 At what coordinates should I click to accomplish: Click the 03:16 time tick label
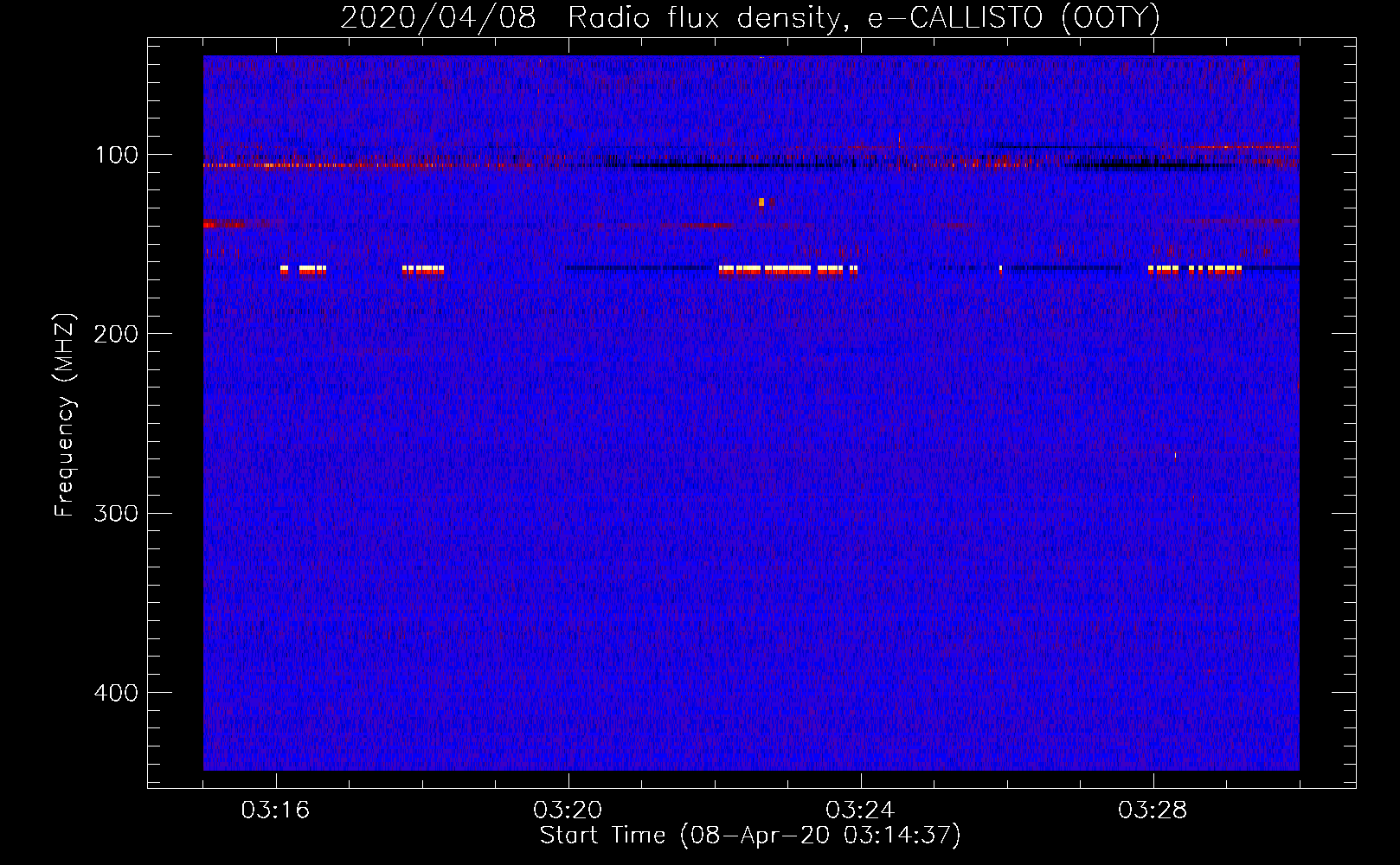coord(275,811)
